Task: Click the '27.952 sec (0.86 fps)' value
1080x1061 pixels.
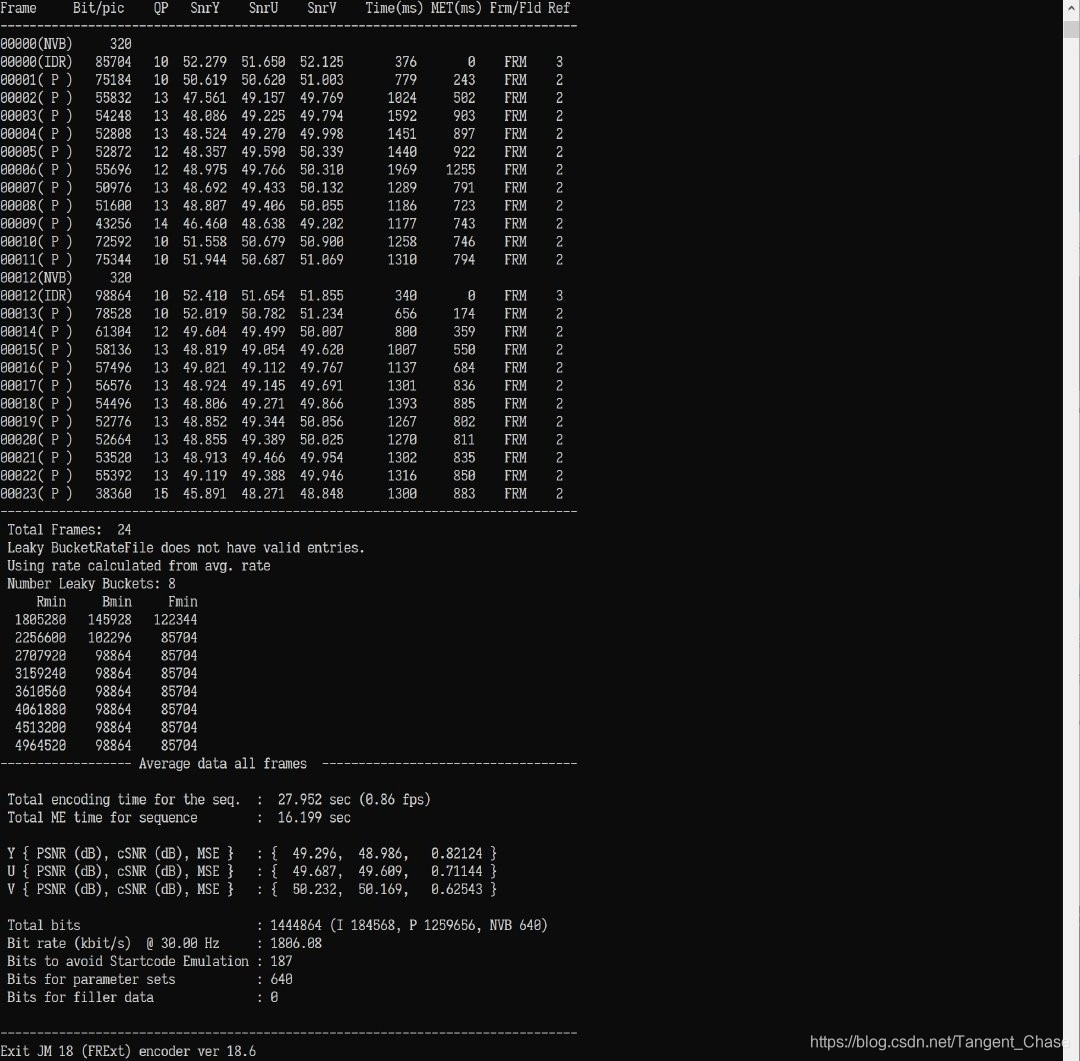Action: point(354,799)
